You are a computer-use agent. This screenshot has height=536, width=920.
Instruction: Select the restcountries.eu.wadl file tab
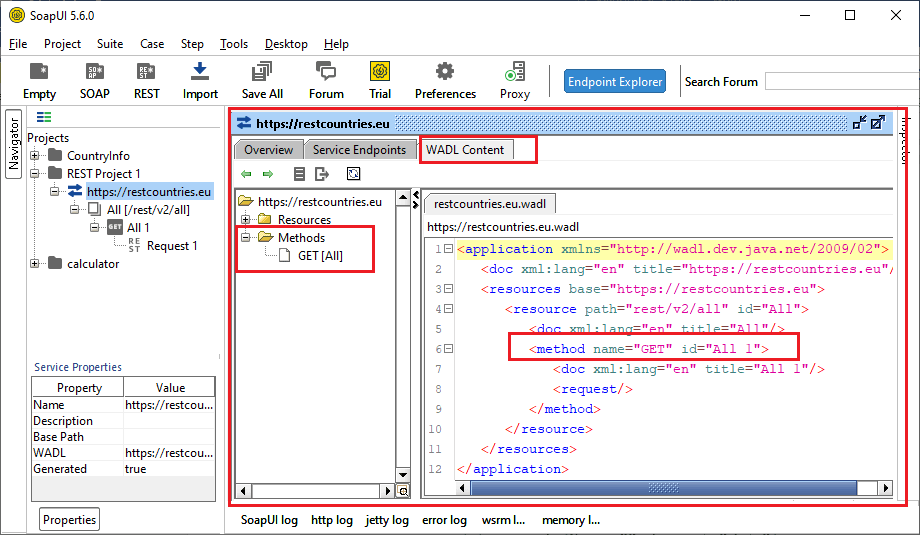[x=489, y=203]
